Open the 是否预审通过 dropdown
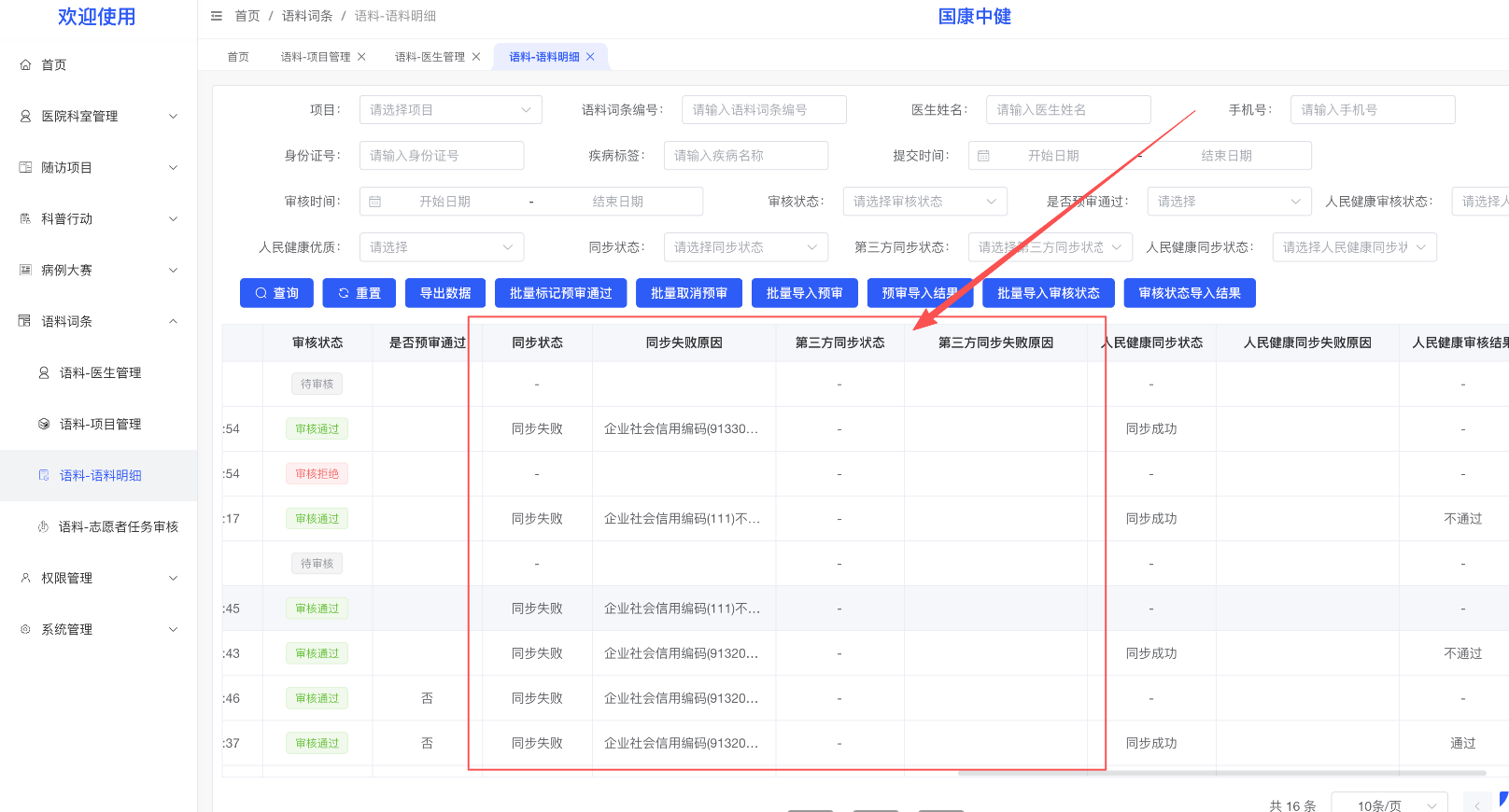 [1230, 202]
